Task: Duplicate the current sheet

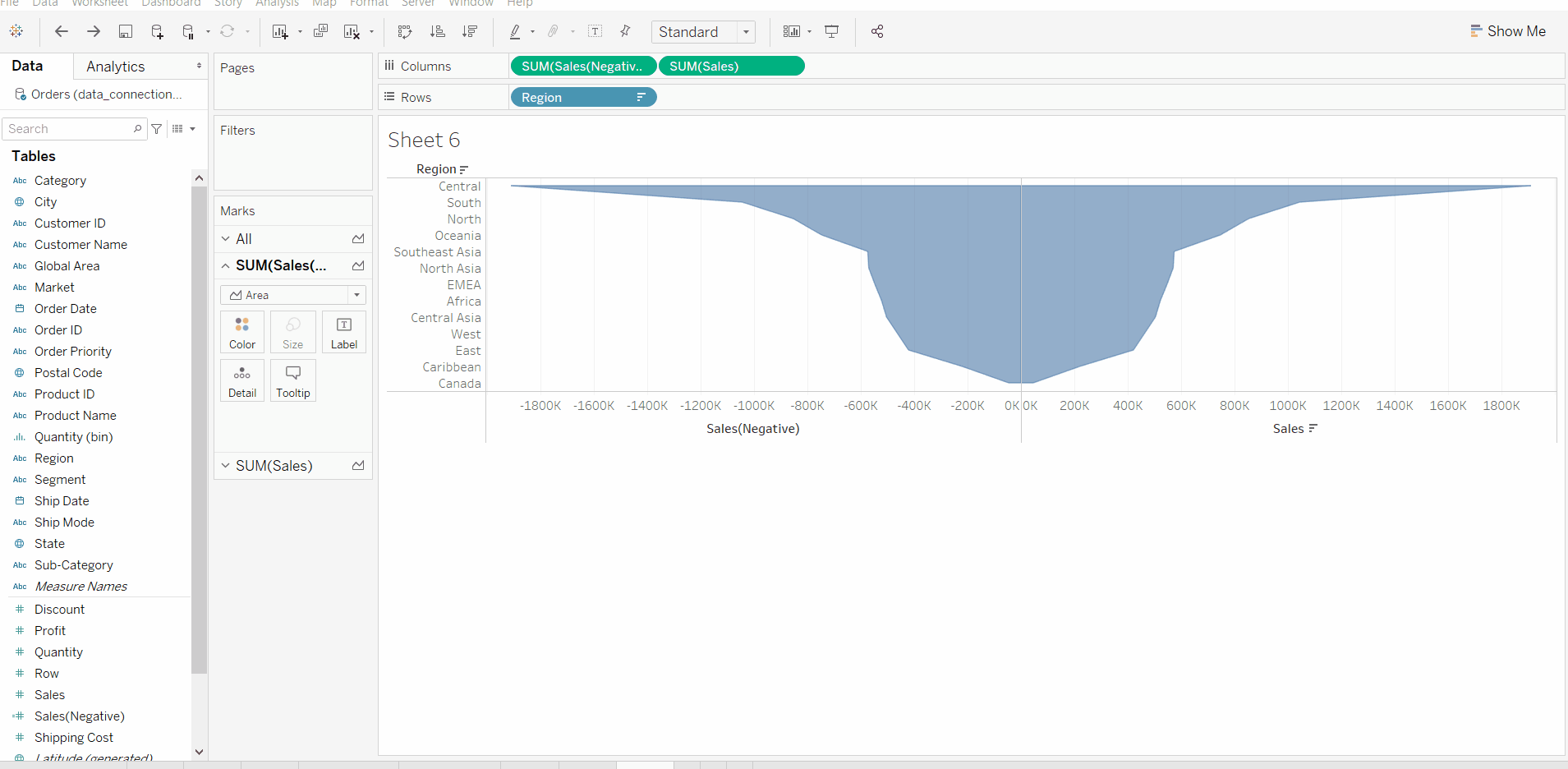Action: [x=320, y=31]
